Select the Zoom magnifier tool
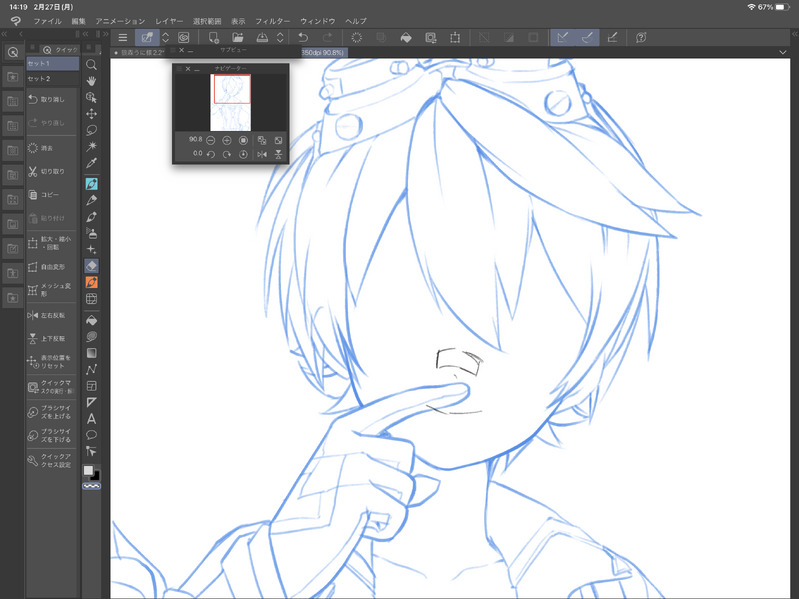 pos(91,65)
